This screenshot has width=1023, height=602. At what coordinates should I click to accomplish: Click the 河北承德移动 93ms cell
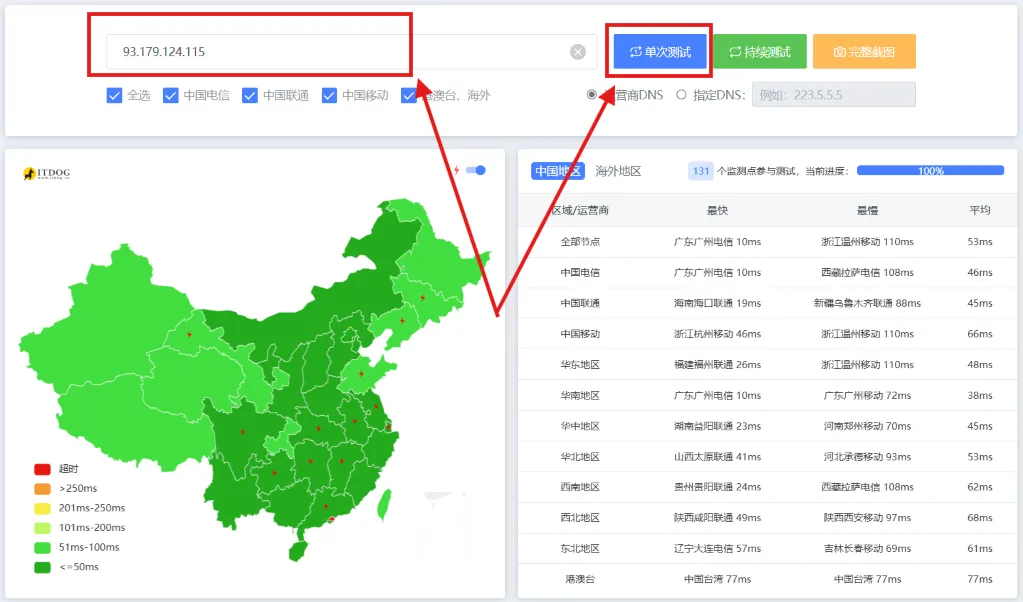(x=867, y=457)
